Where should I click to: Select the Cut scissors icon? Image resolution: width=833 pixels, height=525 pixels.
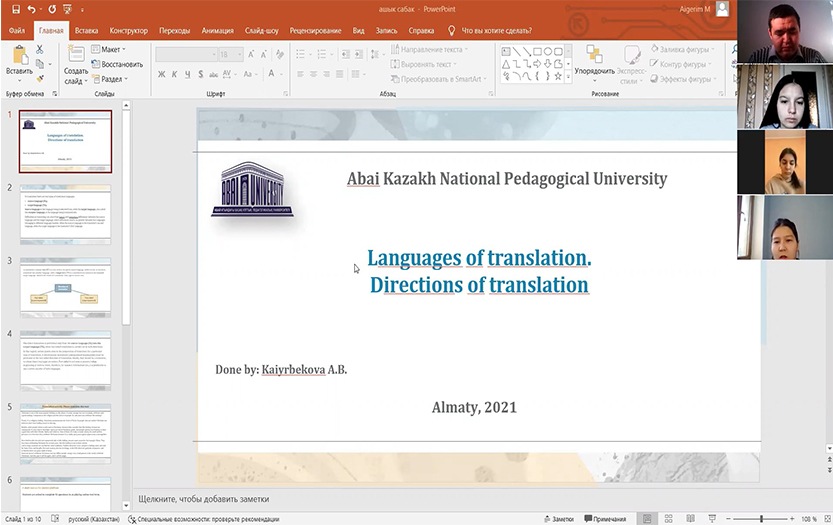[40, 49]
